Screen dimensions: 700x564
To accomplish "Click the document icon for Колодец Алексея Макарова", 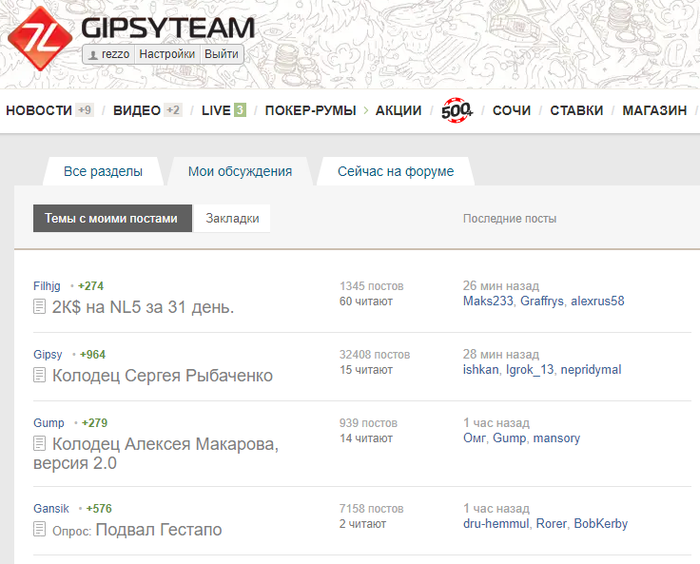I will coord(39,443).
